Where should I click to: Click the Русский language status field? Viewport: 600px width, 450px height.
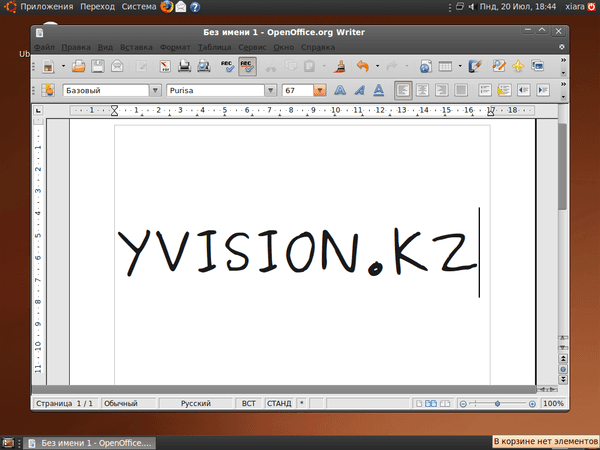pyautogui.click(x=196, y=403)
